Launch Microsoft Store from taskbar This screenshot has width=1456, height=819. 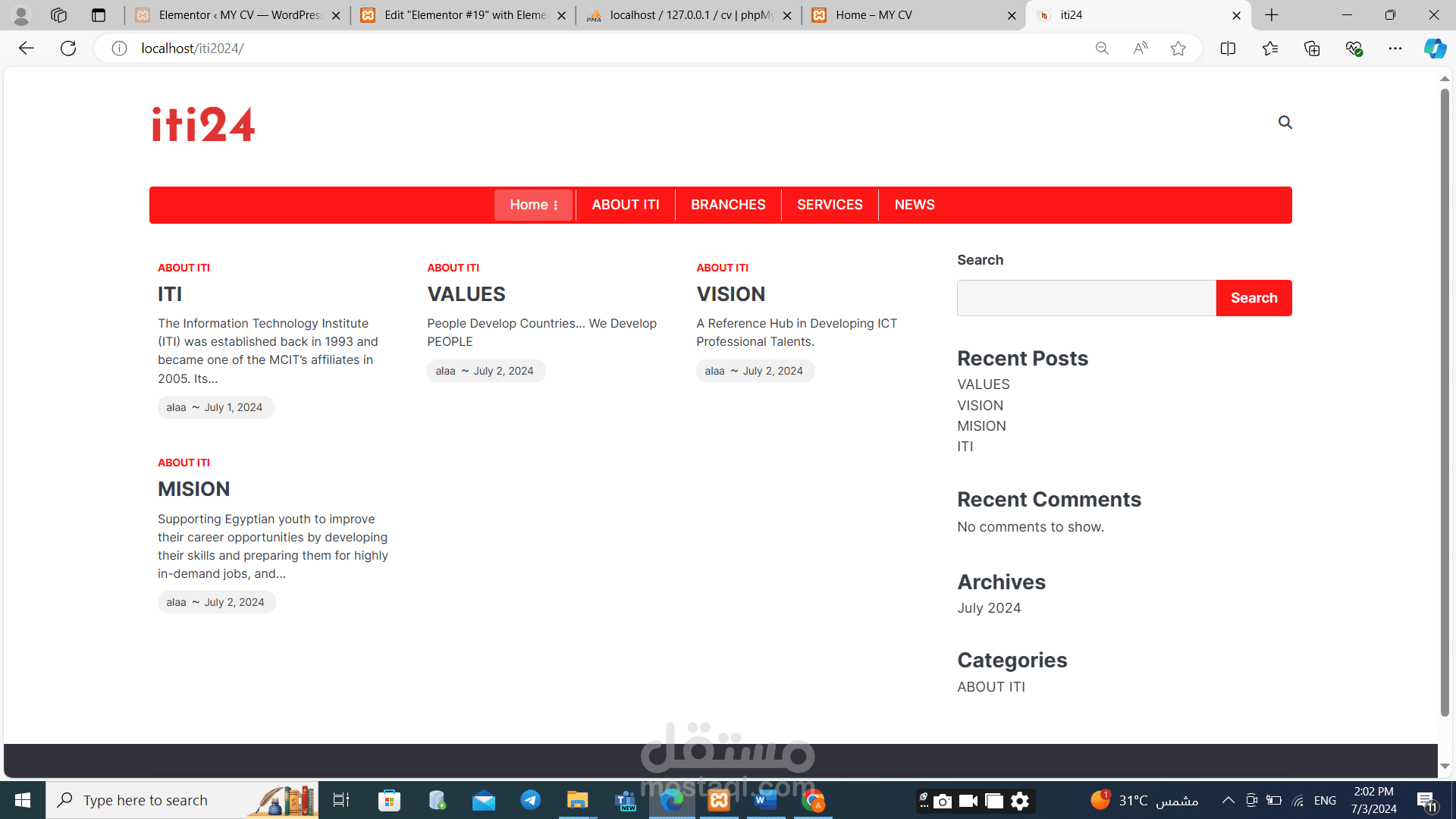389,800
